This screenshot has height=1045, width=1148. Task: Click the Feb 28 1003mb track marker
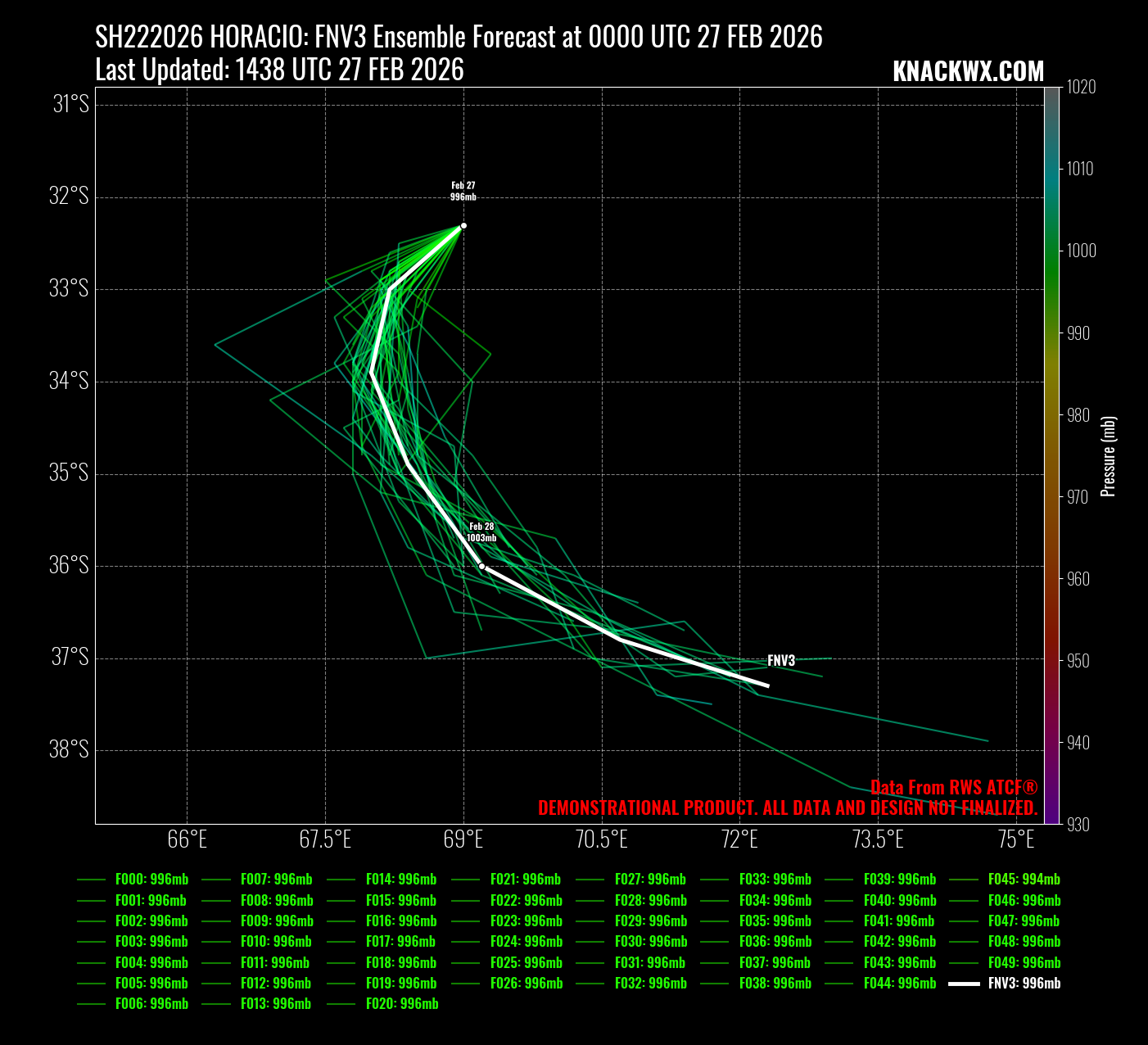(481, 566)
